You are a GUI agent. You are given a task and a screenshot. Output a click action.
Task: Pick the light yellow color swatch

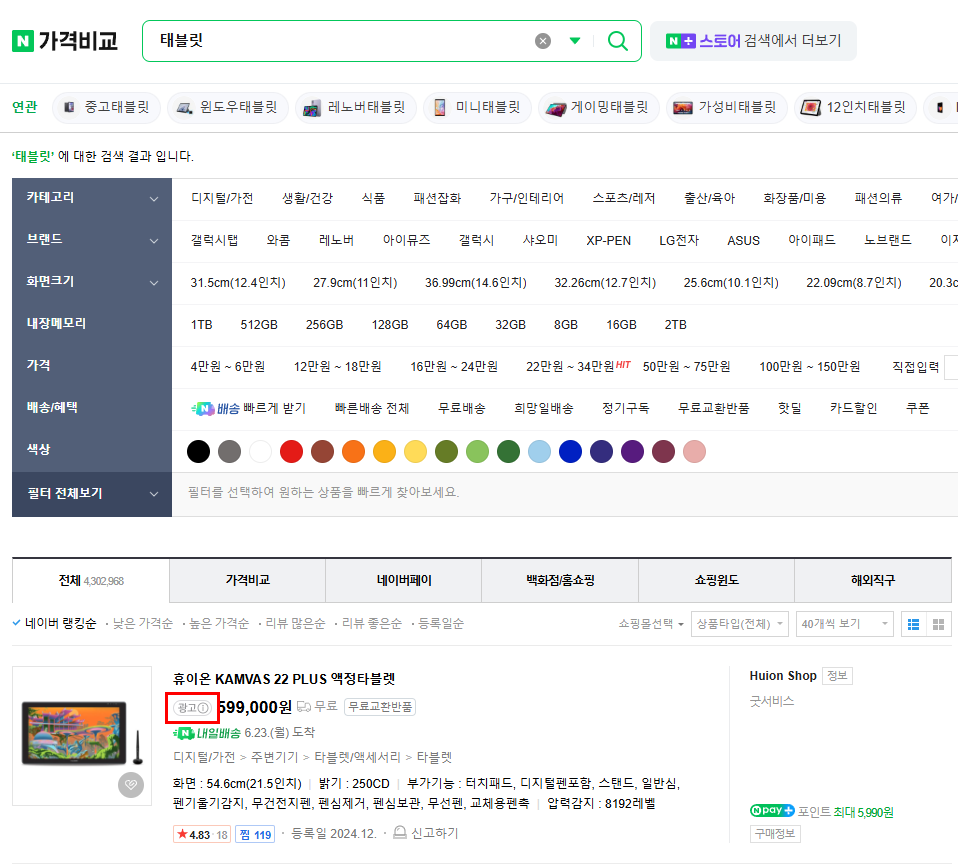(x=415, y=451)
